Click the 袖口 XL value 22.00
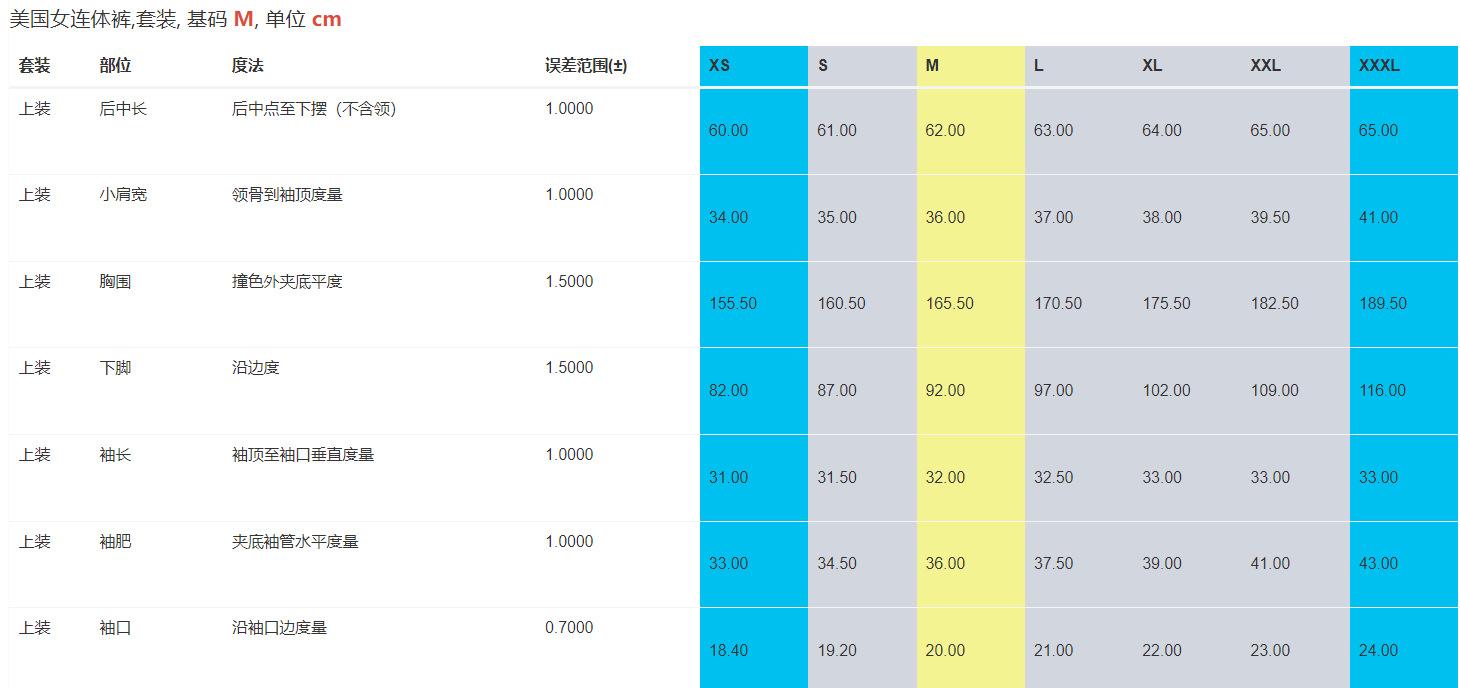 click(1161, 650)
